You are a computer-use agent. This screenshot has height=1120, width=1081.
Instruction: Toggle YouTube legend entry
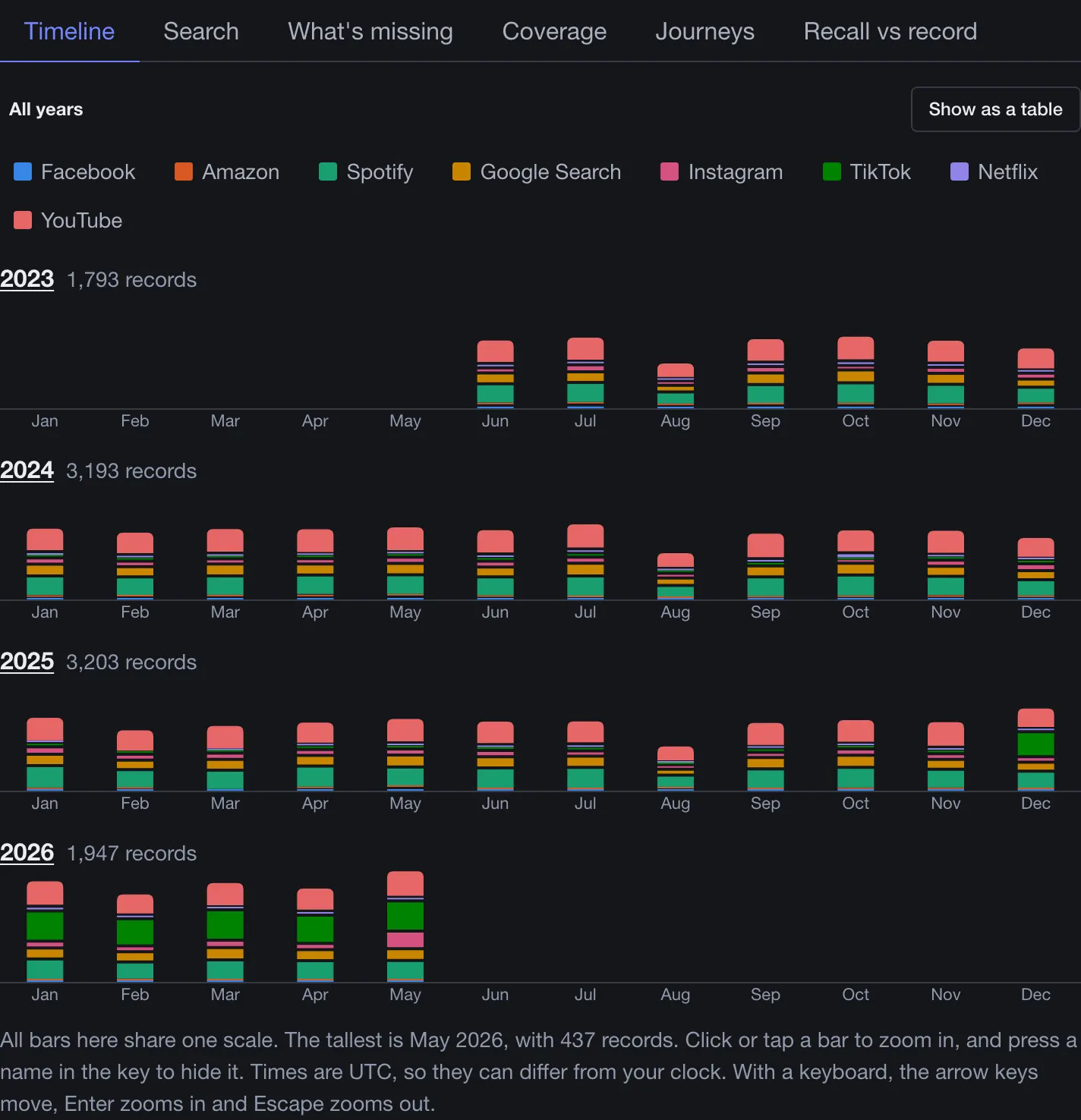tap(68, 221)
